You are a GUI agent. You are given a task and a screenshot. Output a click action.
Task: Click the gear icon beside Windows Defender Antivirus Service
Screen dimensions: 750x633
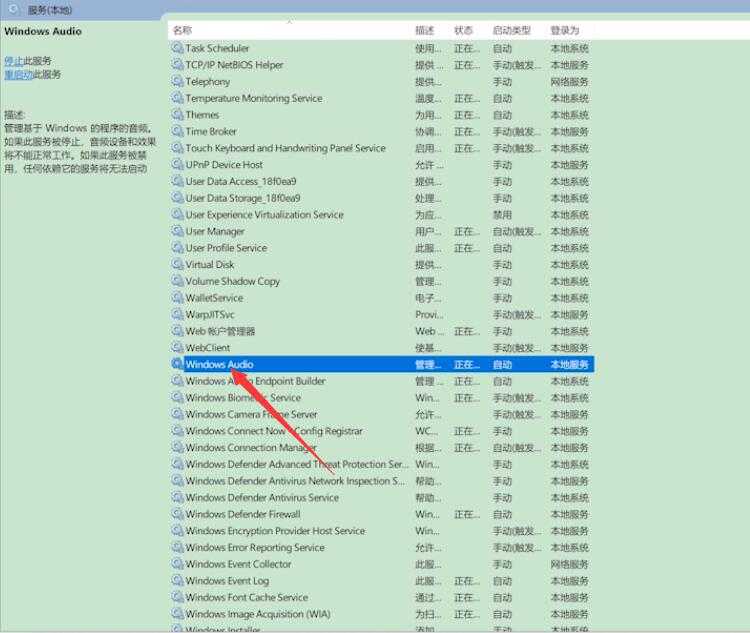pos(177,497)
